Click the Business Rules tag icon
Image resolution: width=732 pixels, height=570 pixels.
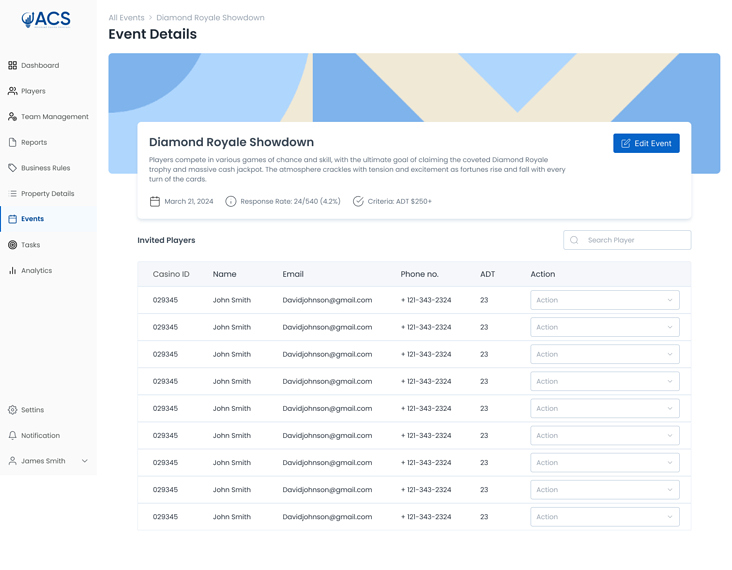click(x=13, y=168)
